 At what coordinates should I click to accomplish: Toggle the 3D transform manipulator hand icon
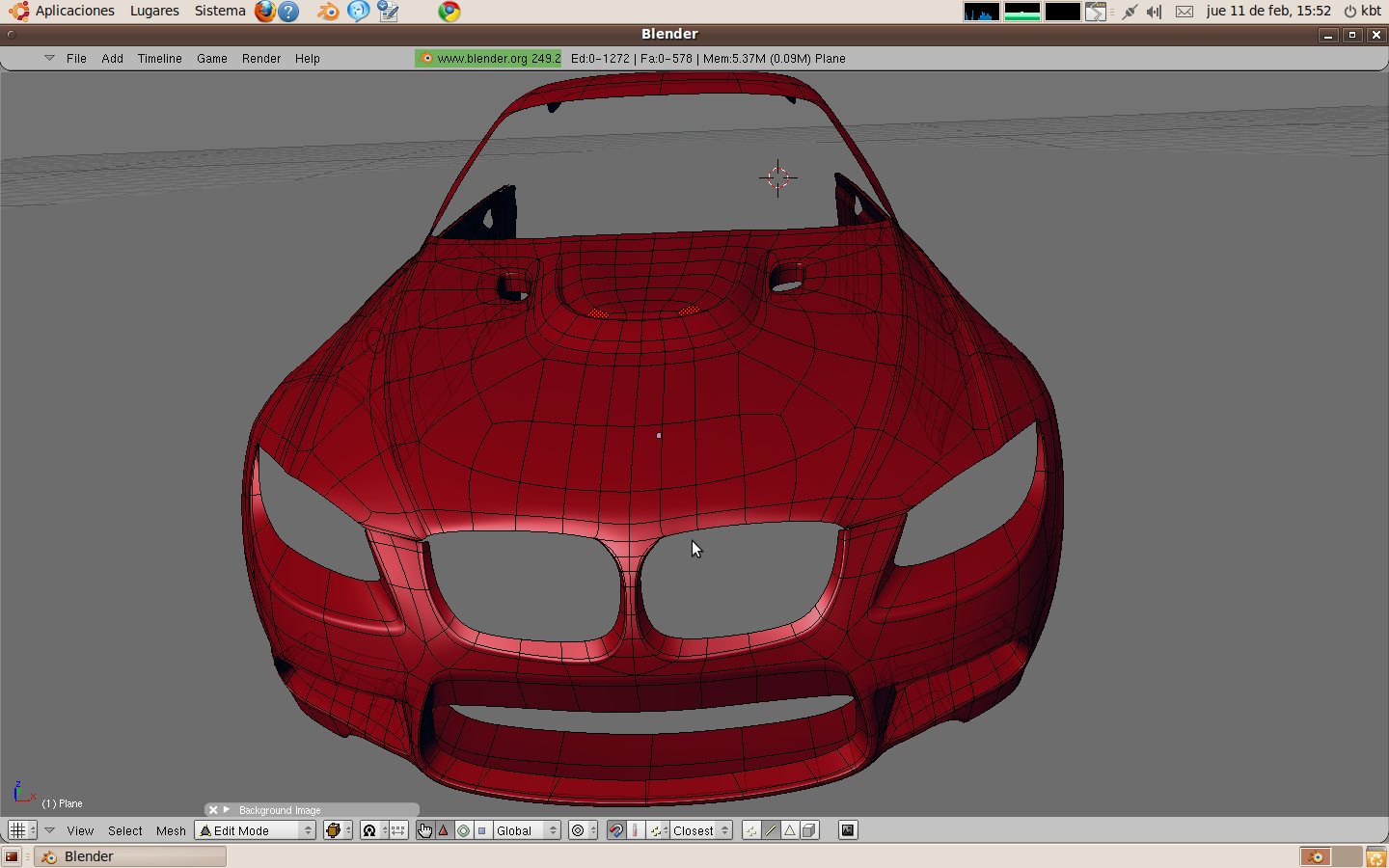tap(425, 830)
